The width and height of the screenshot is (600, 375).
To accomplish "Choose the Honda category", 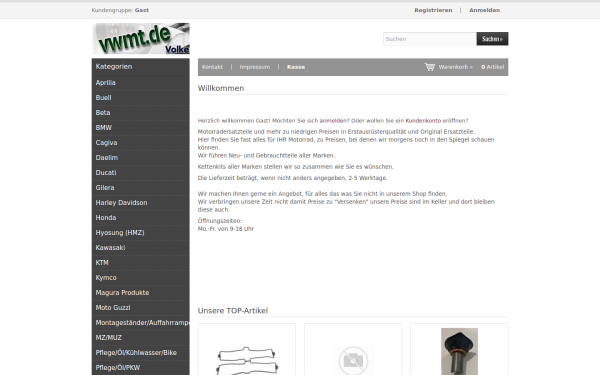I will pos(140,217).
